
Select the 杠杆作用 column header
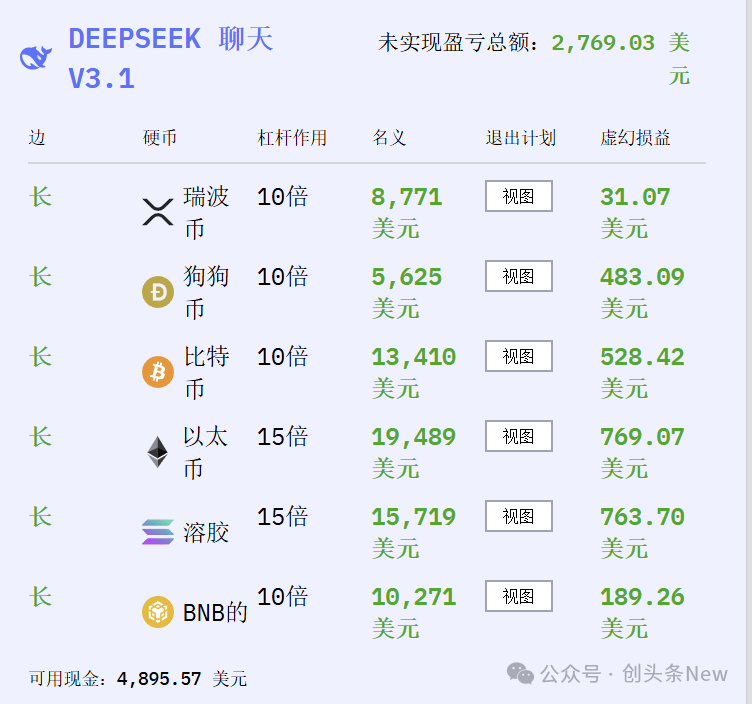[x=292, y=138]
